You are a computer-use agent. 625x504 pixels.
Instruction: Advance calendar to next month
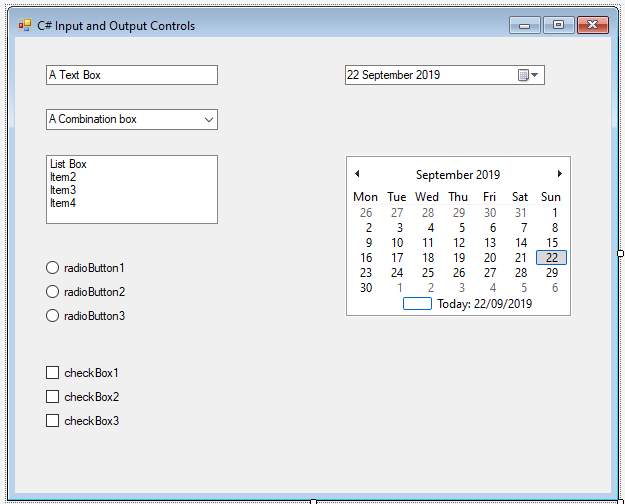click(559, 174)
